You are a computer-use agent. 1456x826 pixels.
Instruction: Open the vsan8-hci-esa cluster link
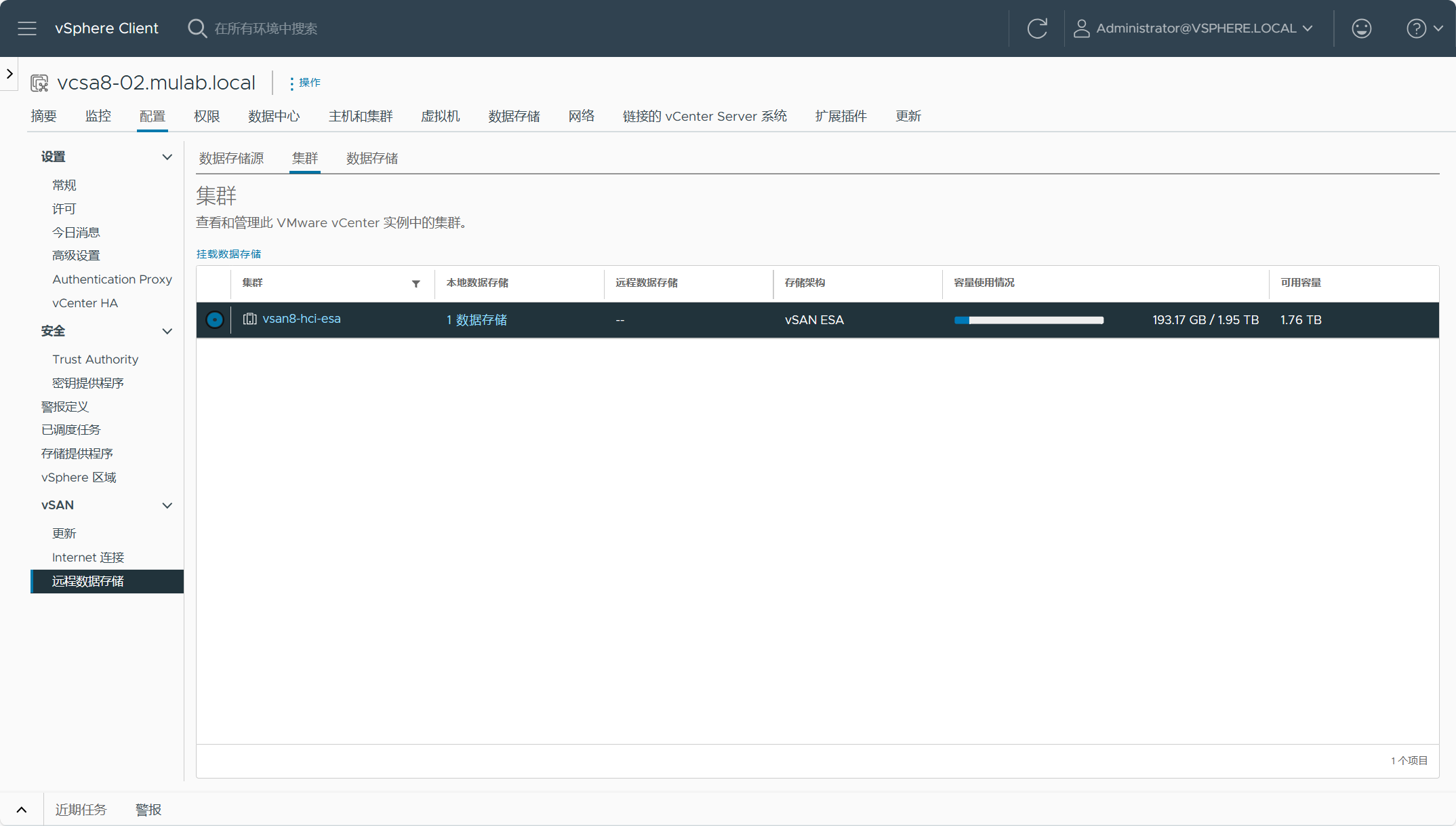[x=302, y=319]
